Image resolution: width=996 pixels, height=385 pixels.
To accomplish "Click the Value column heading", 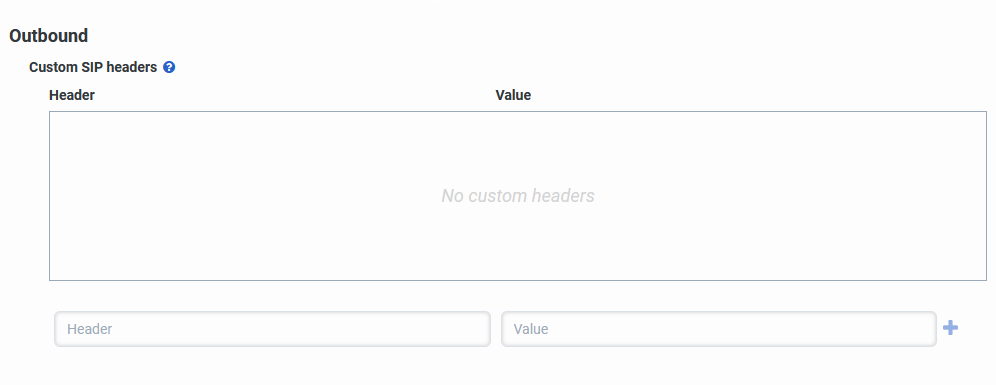I will [x=513, y=95].
